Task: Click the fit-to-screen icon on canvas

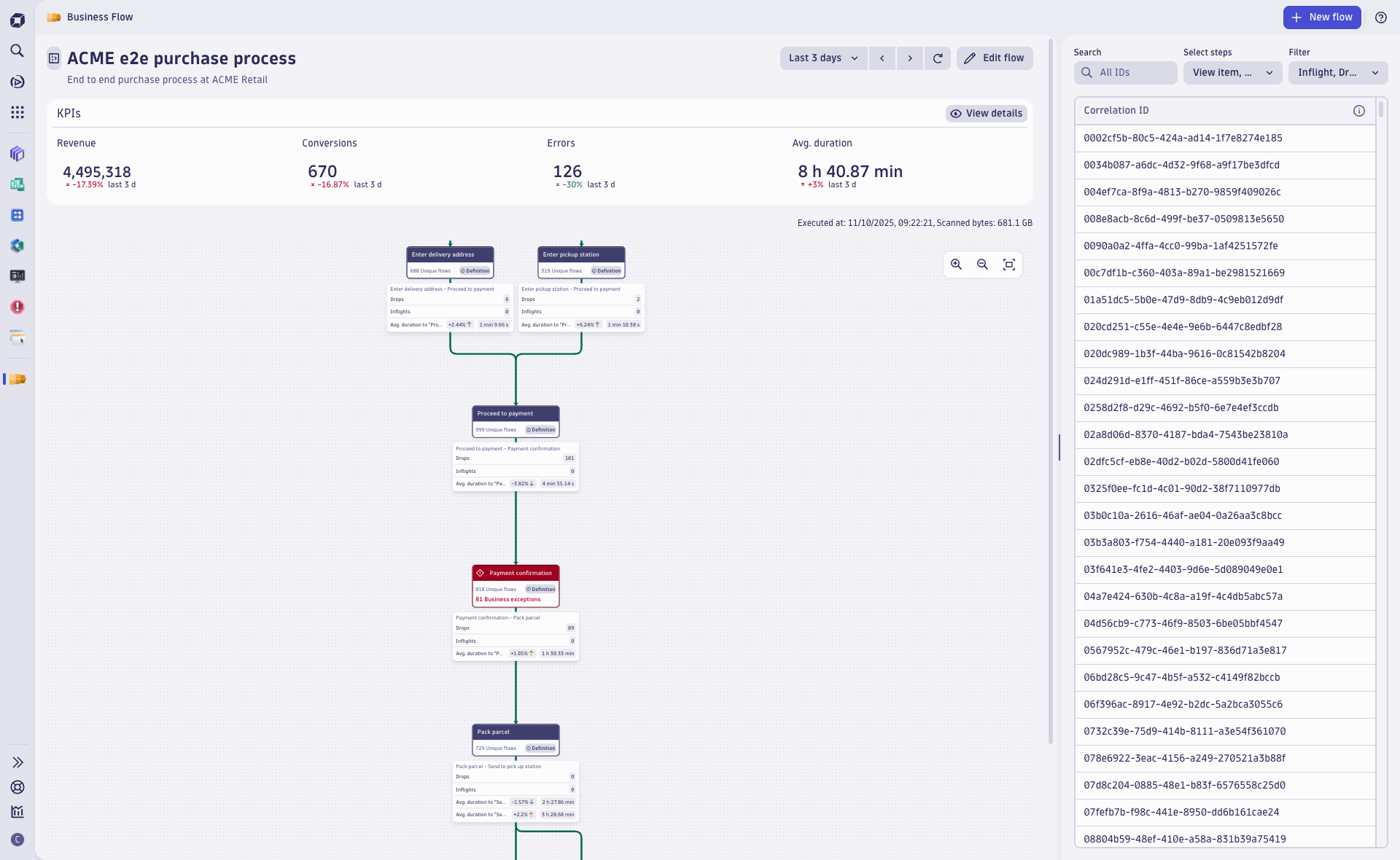Action: pyautogui.click(x=1009, y=265)
